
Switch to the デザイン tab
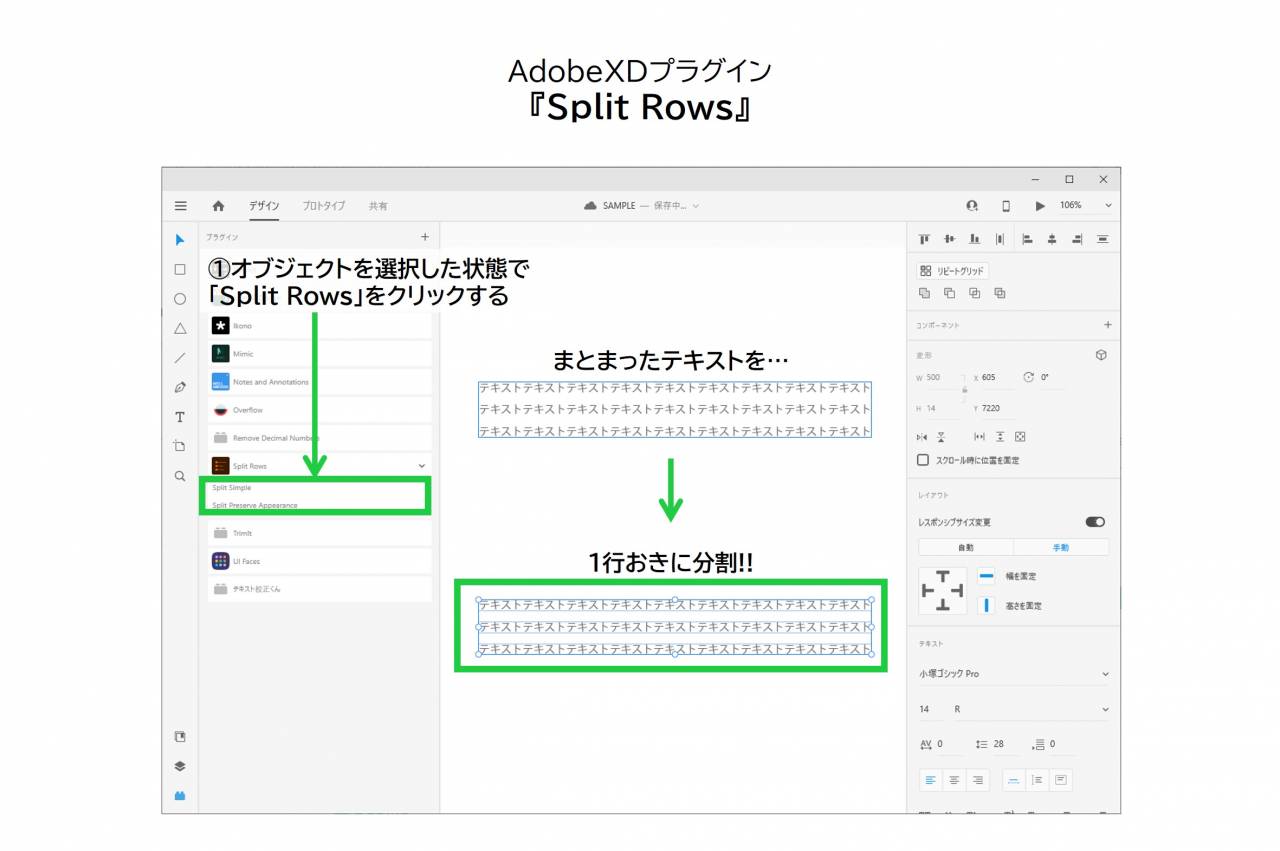264,206
